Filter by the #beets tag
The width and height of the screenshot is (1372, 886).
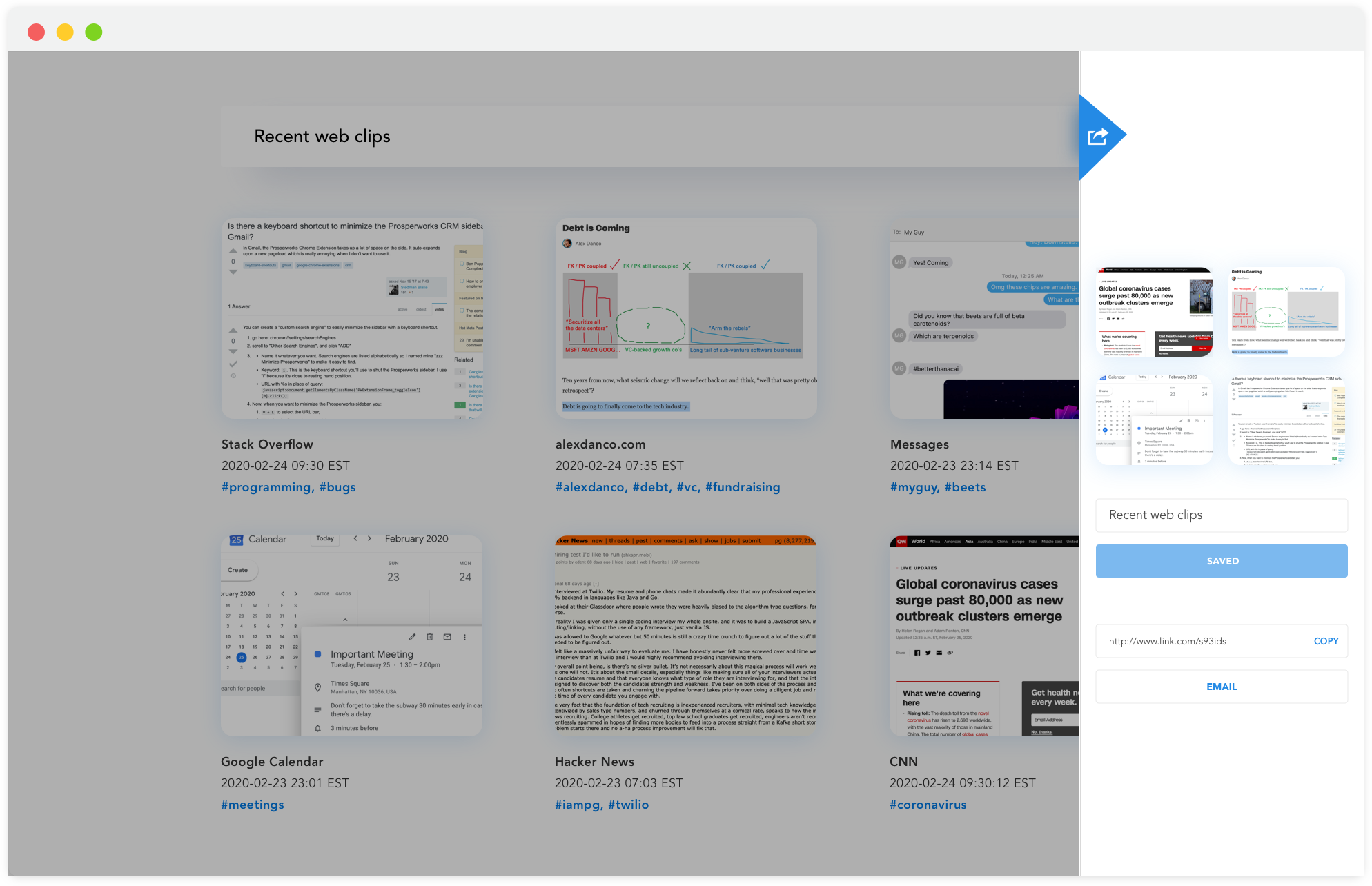point(965,487)
